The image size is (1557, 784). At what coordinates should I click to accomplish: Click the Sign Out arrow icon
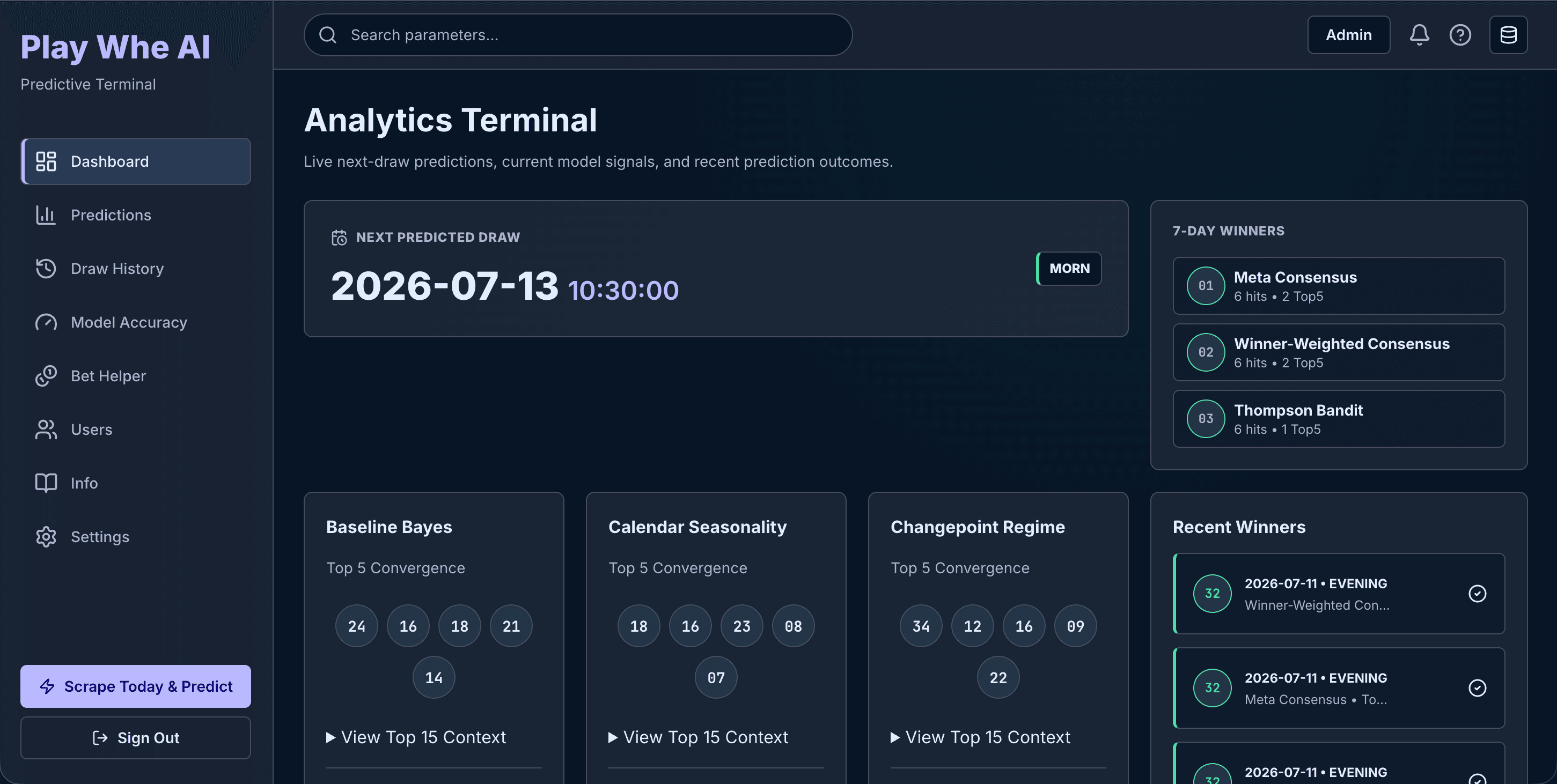[100, 737]
